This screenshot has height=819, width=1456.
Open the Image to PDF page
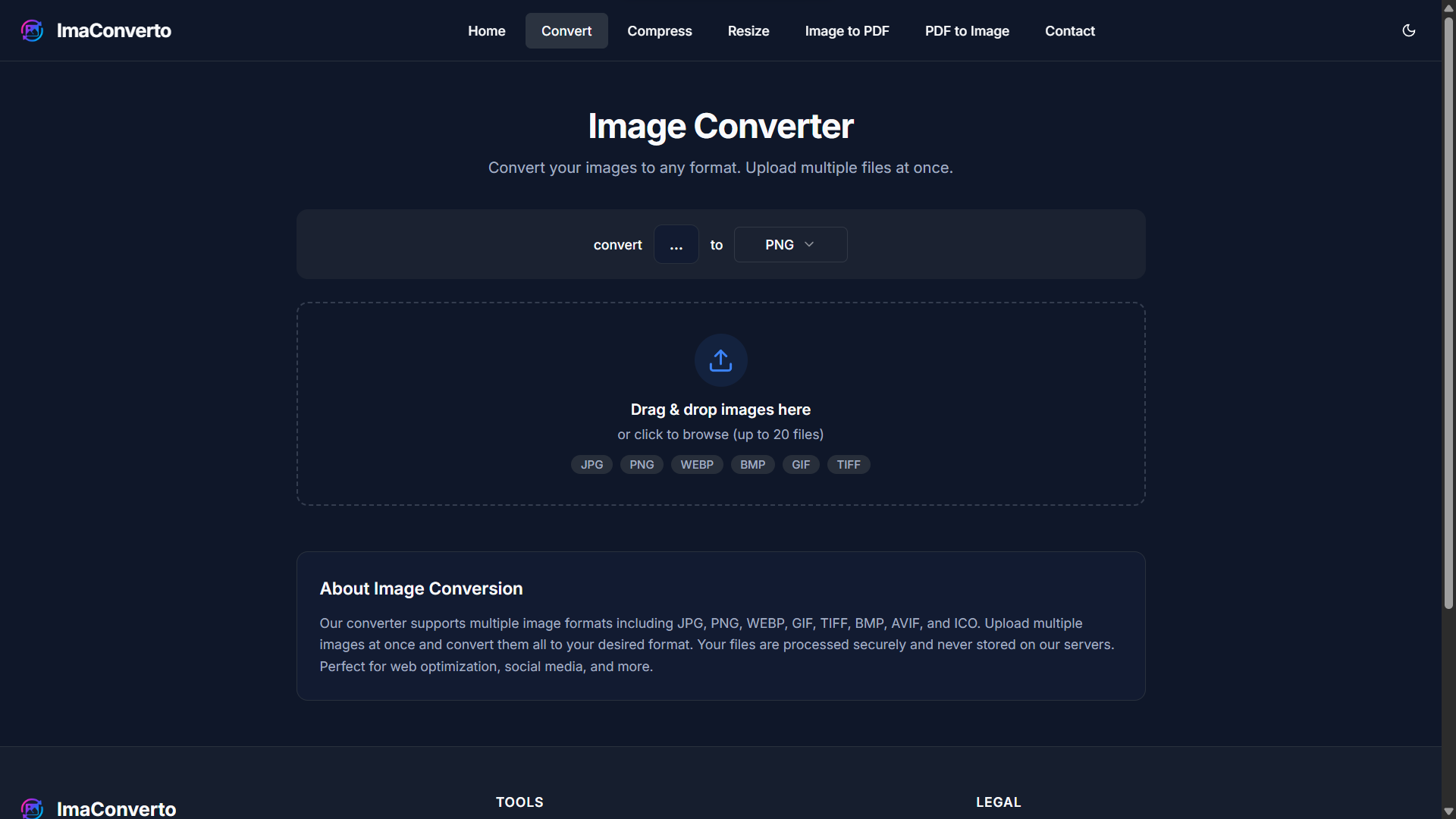[x=846, y=30]
